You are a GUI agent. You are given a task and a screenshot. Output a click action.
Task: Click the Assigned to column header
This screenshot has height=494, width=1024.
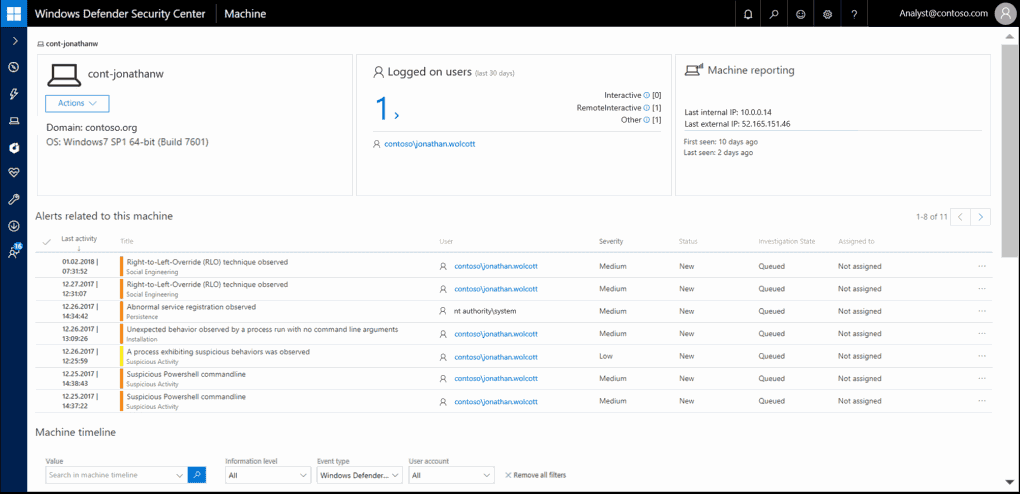pos(856,242)
